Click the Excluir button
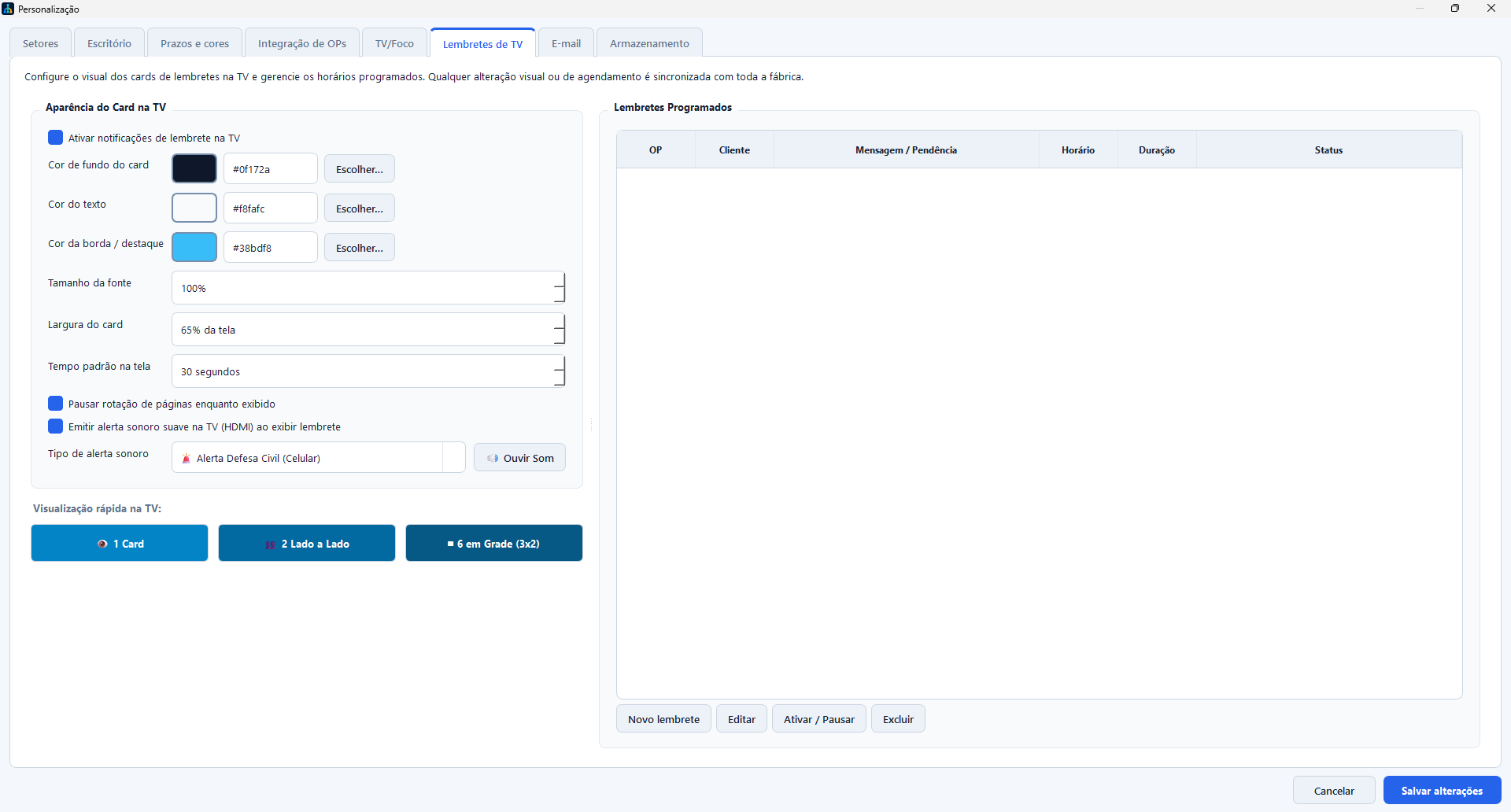The image size is (1511, 812). coord(898,719)
